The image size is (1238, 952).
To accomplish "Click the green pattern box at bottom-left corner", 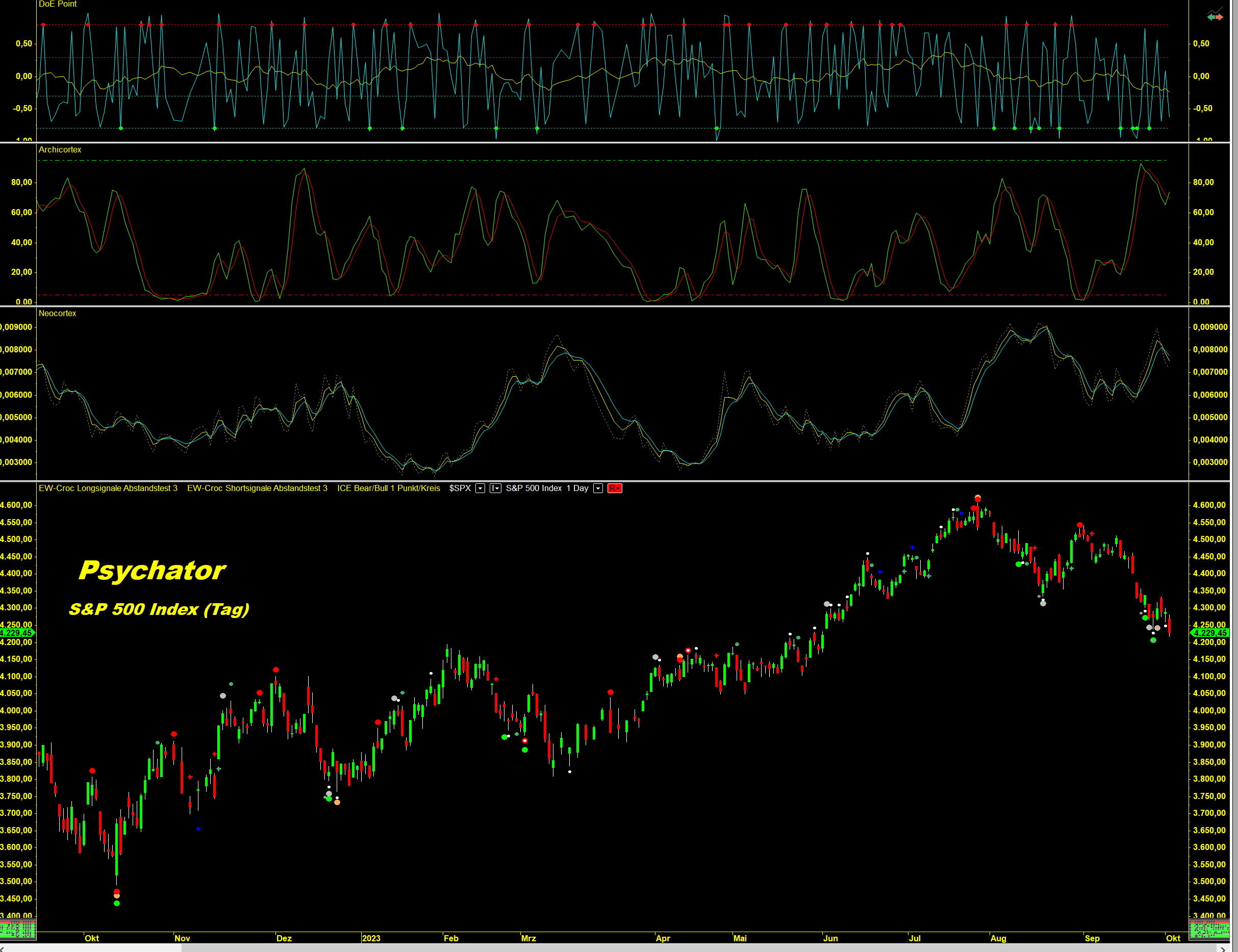I will click(17, 930).
